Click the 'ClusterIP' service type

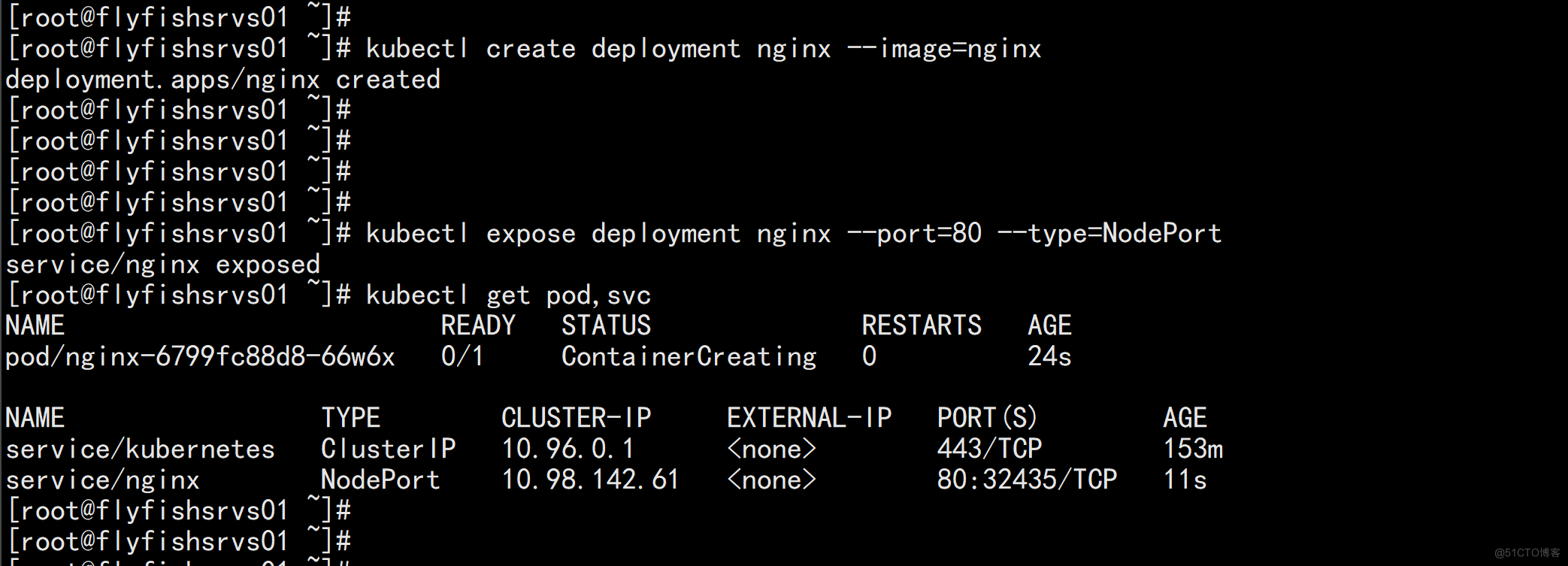pyautogui.click(x=389, y=449)
